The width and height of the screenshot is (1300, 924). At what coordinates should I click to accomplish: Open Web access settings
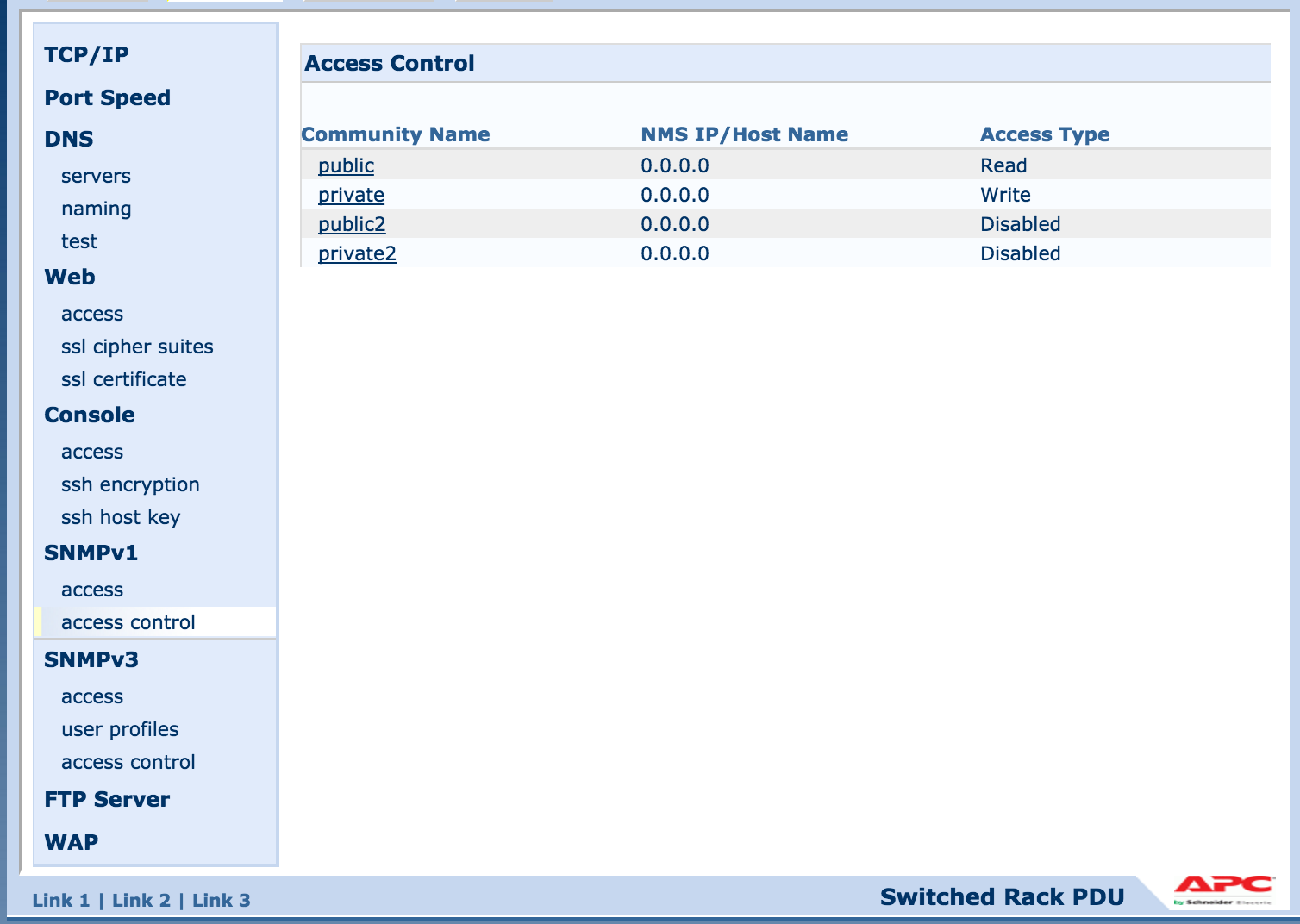[x=91, y=314]
